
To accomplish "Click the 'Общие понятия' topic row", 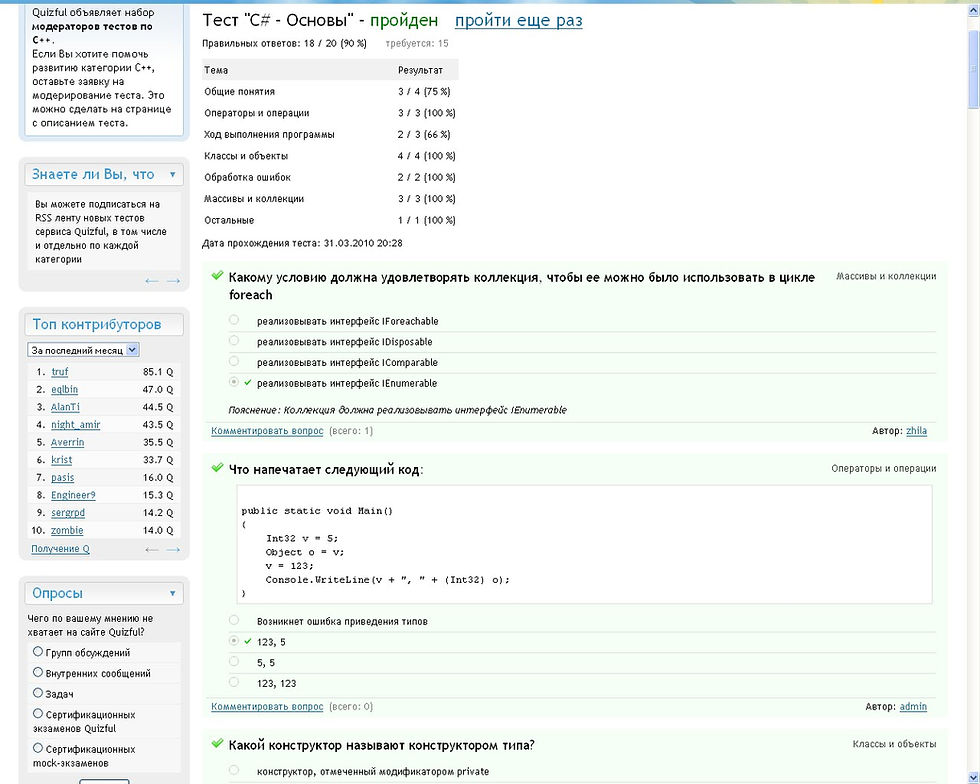I will [x=330, y=91].
